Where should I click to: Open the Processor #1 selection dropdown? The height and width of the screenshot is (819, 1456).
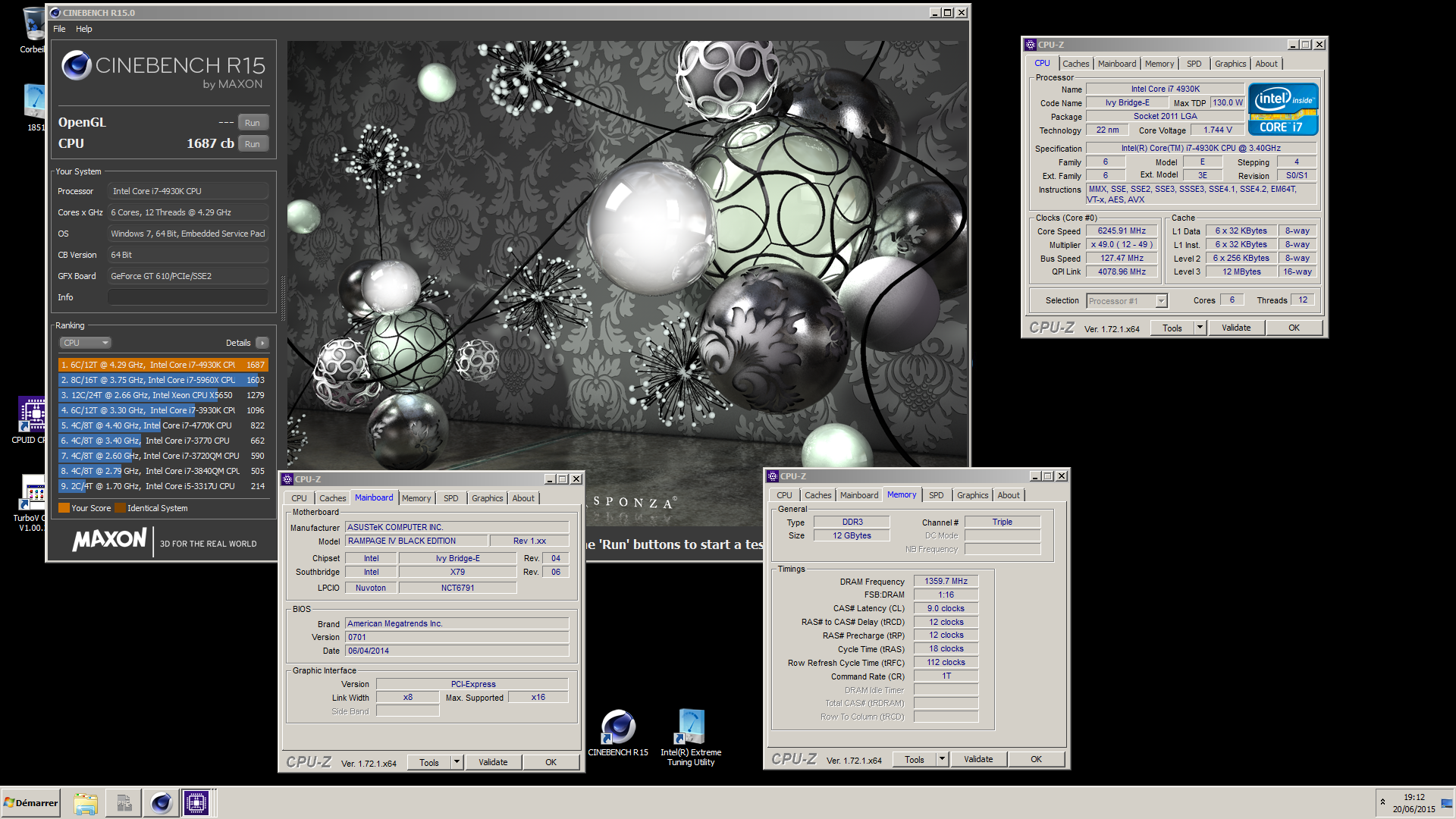1126,301
